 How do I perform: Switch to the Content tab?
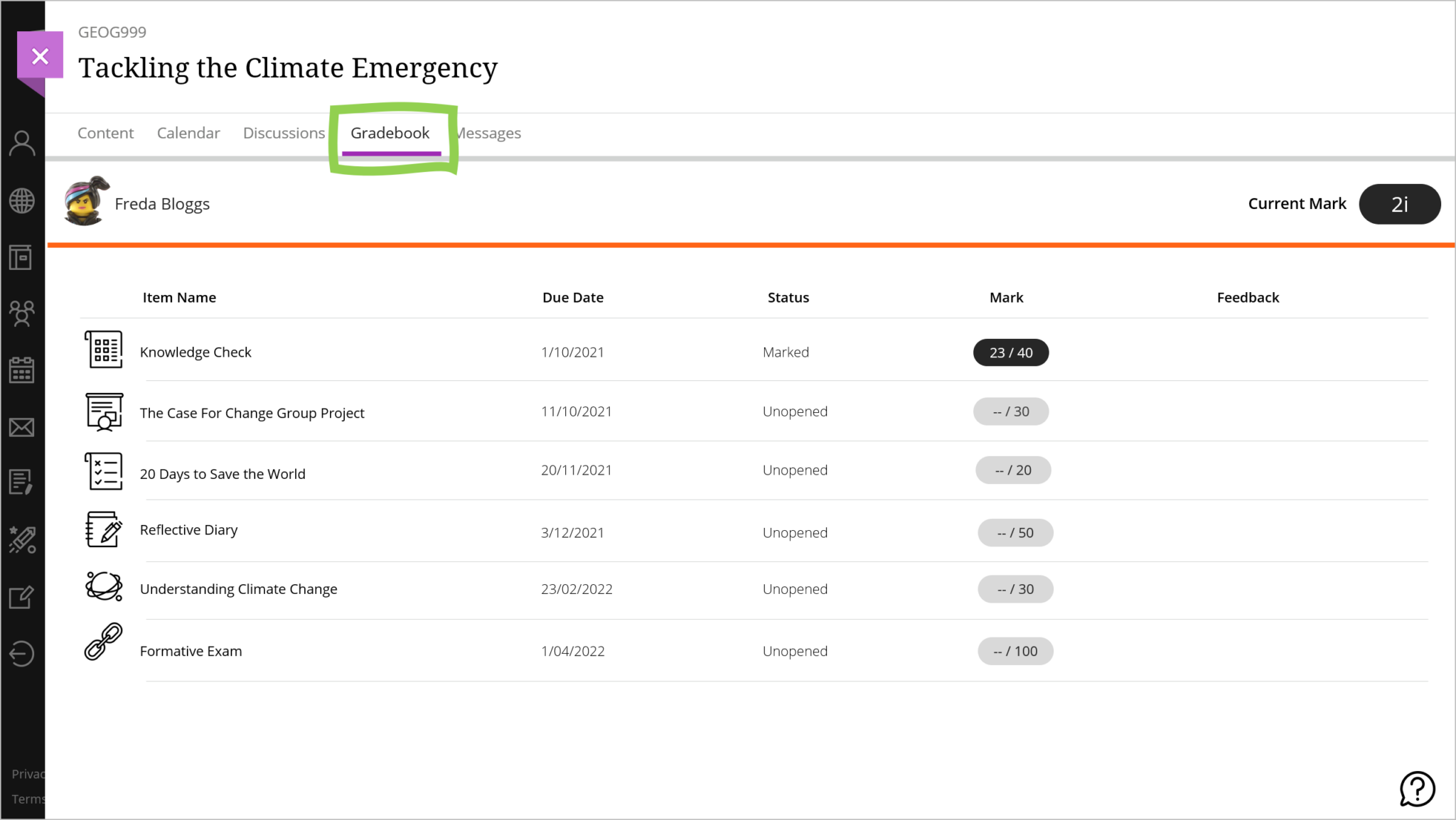click(x=105, y=133)
